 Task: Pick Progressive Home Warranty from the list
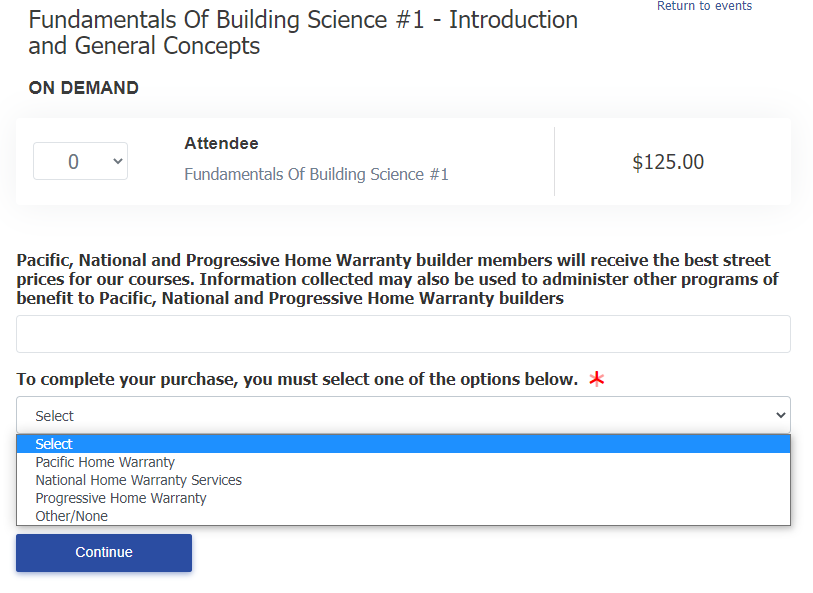(120, 498)
